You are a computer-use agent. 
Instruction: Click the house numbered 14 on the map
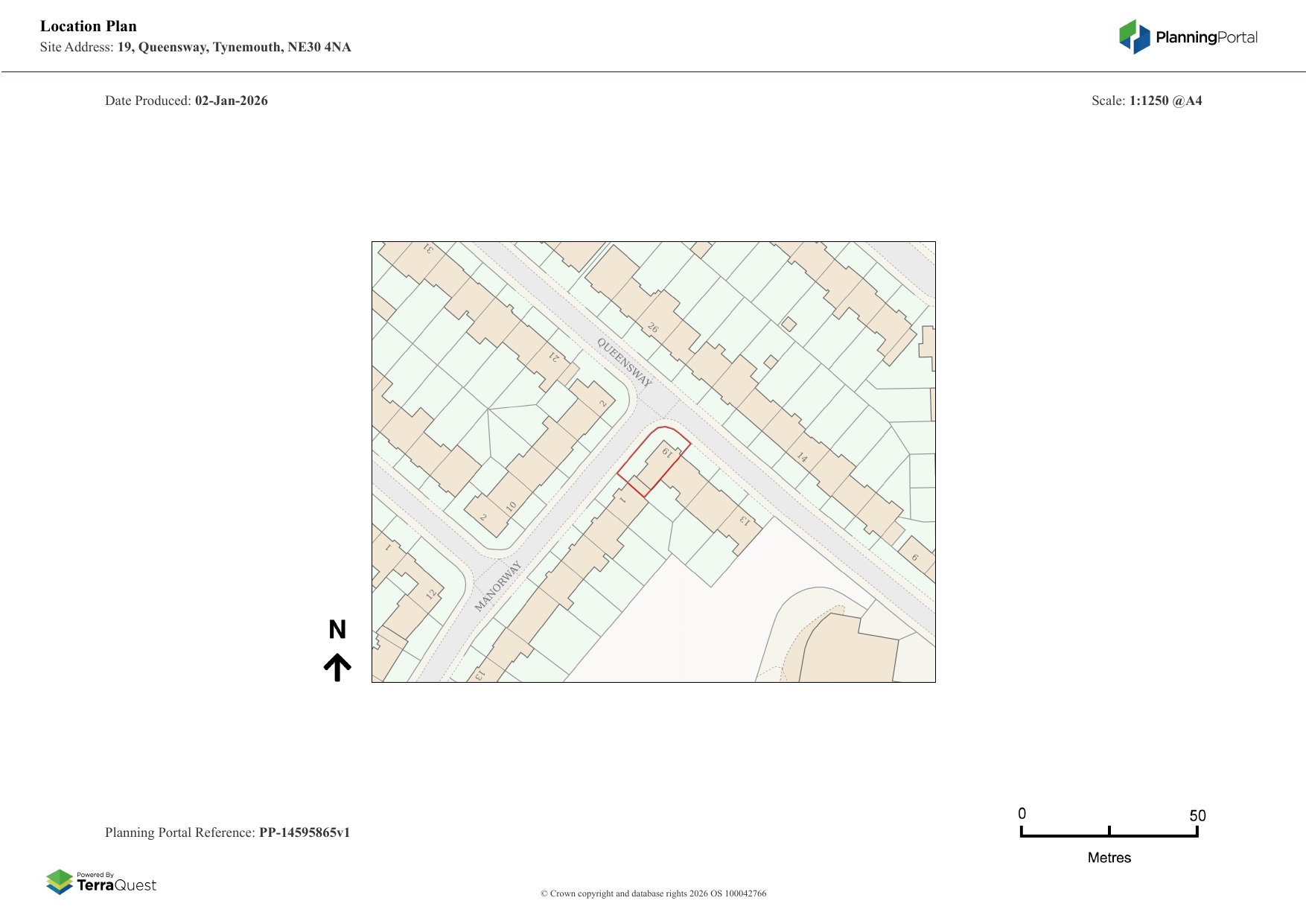point(802,456)
